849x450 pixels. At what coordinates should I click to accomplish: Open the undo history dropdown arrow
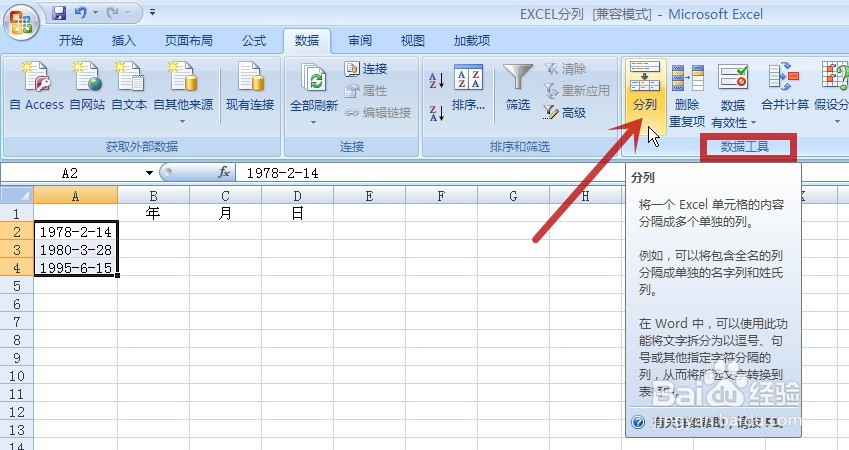(x=95, y=12)
